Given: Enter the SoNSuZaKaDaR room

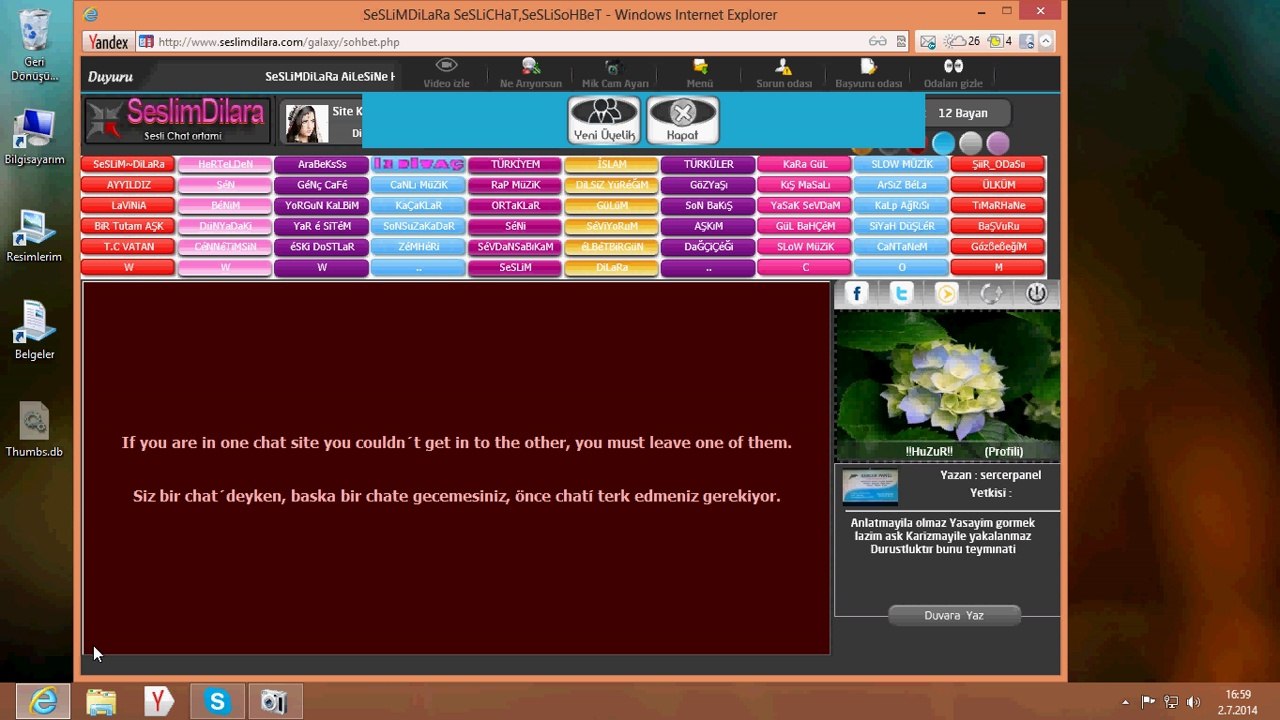Looking at the screenshot, I should tap(418, 226).
